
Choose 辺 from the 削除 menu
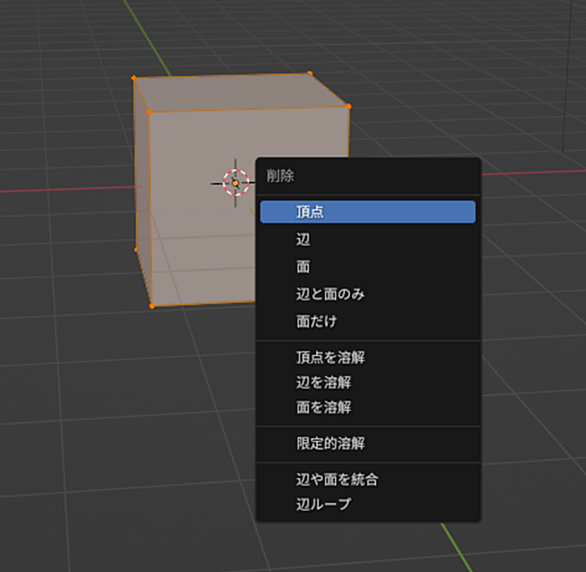point(368,239)
